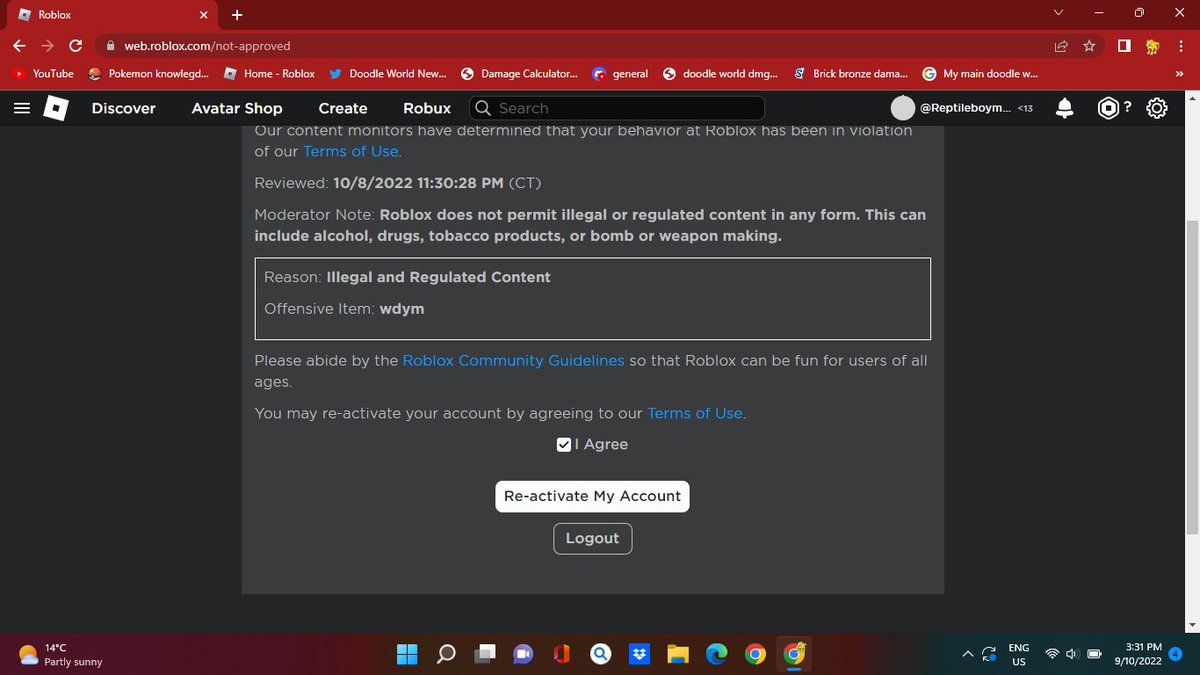1200x675 pixels.
Task: Open the Robux page from the navbar
Action: [427, 108]
